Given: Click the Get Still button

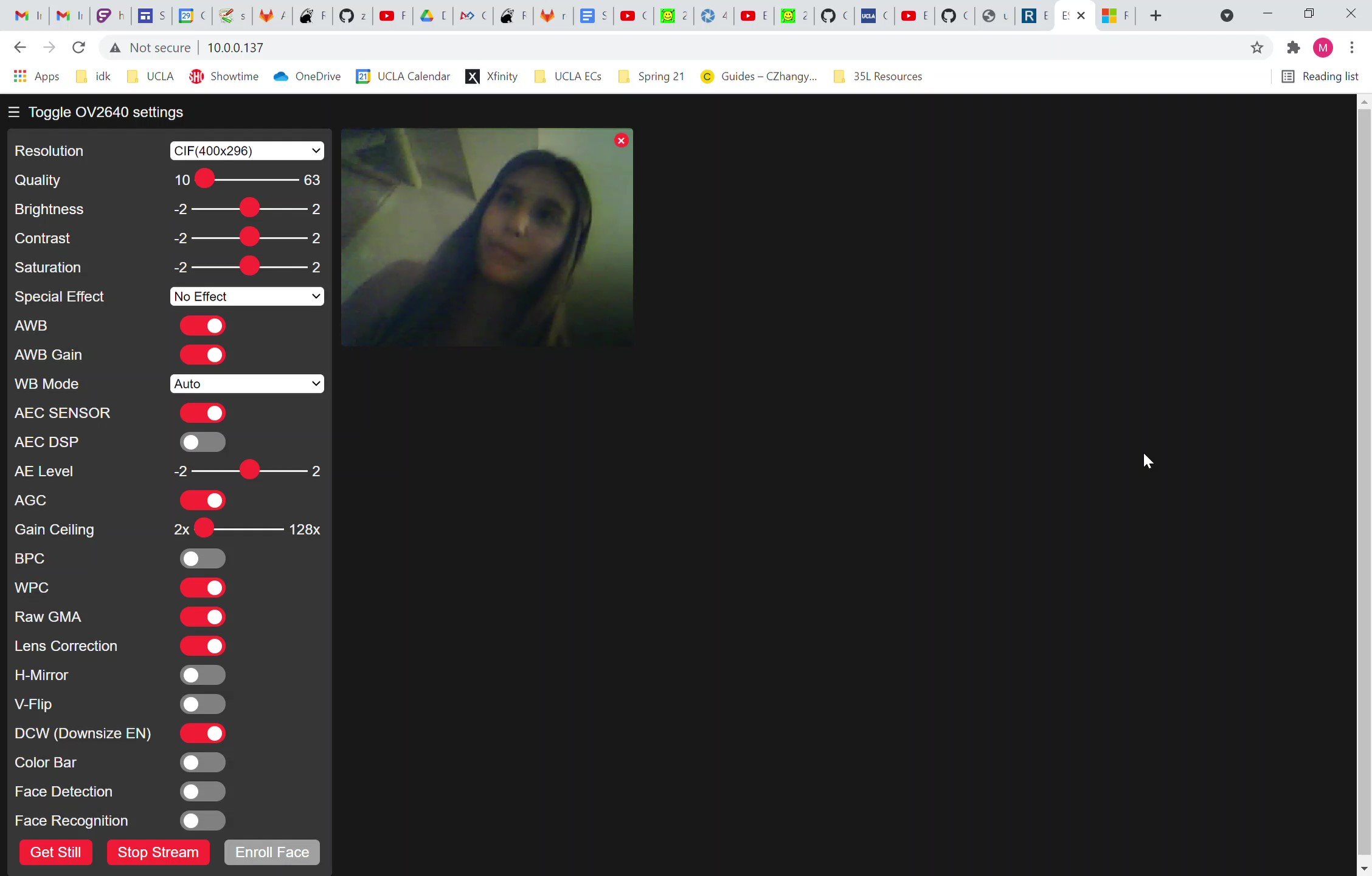Looking at the screenshot, I should click(x=55, y=852).
